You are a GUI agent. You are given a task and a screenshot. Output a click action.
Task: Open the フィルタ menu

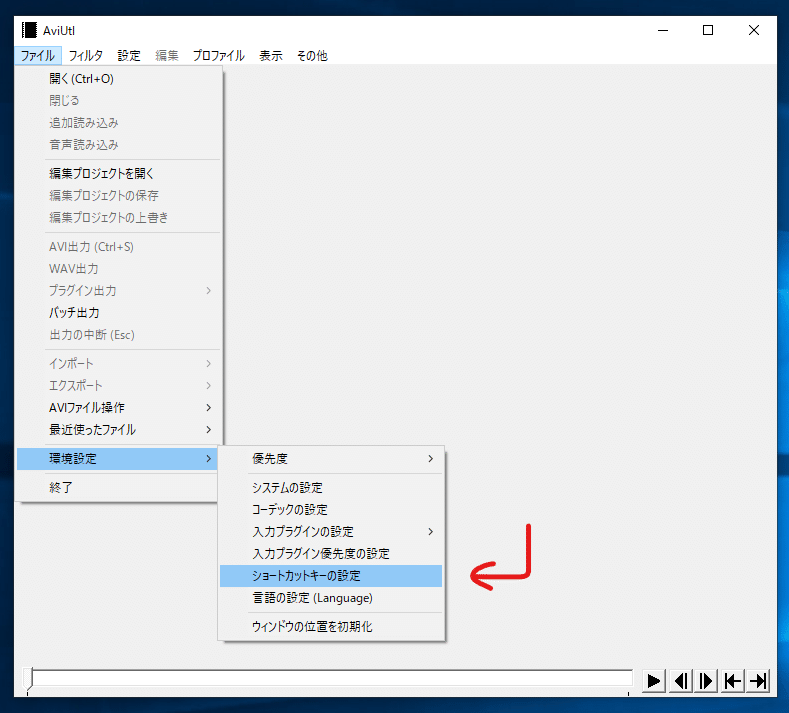[86, 55]
